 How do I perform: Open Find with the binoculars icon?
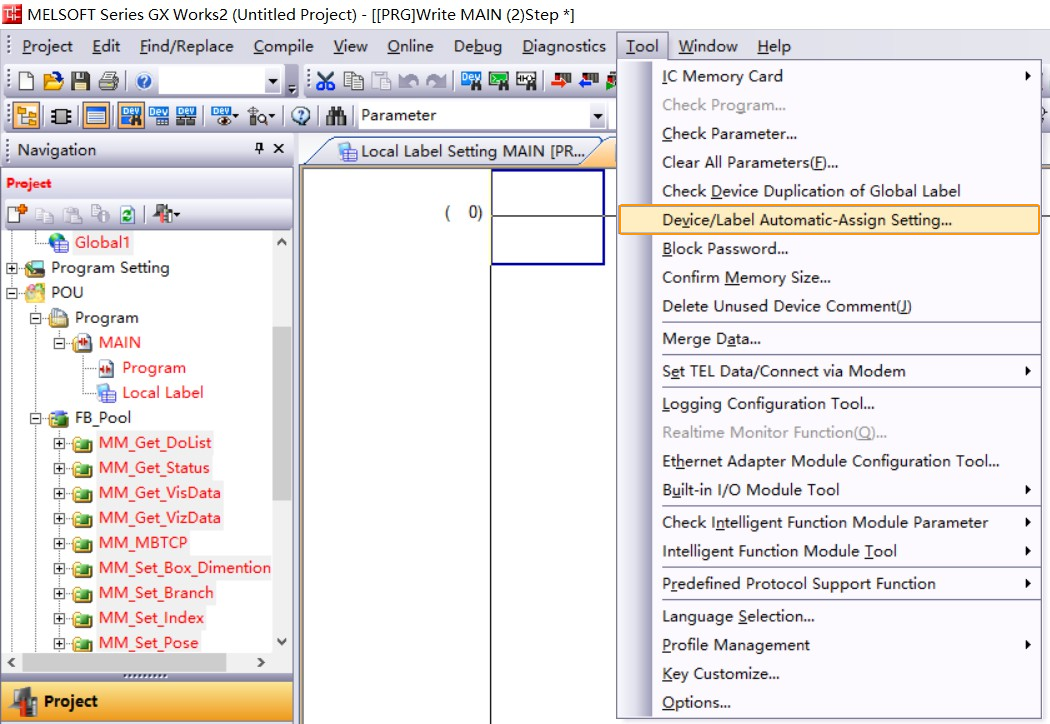pyautogui.click(x=336, y=115)
